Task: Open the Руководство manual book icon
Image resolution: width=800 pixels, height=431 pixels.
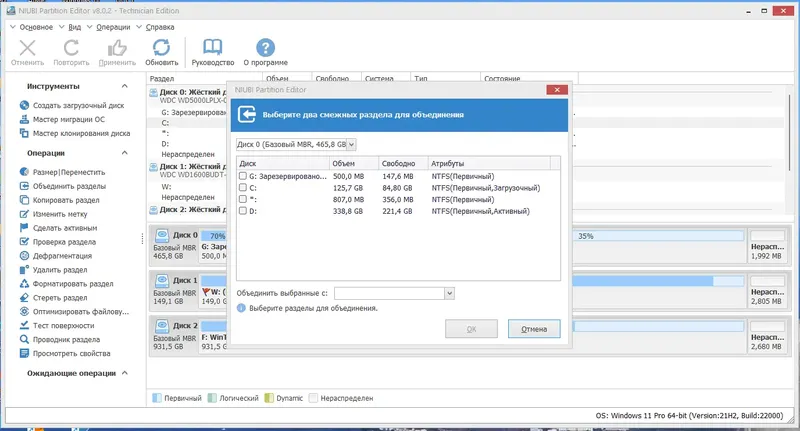Action: click(x=212, y=47)
